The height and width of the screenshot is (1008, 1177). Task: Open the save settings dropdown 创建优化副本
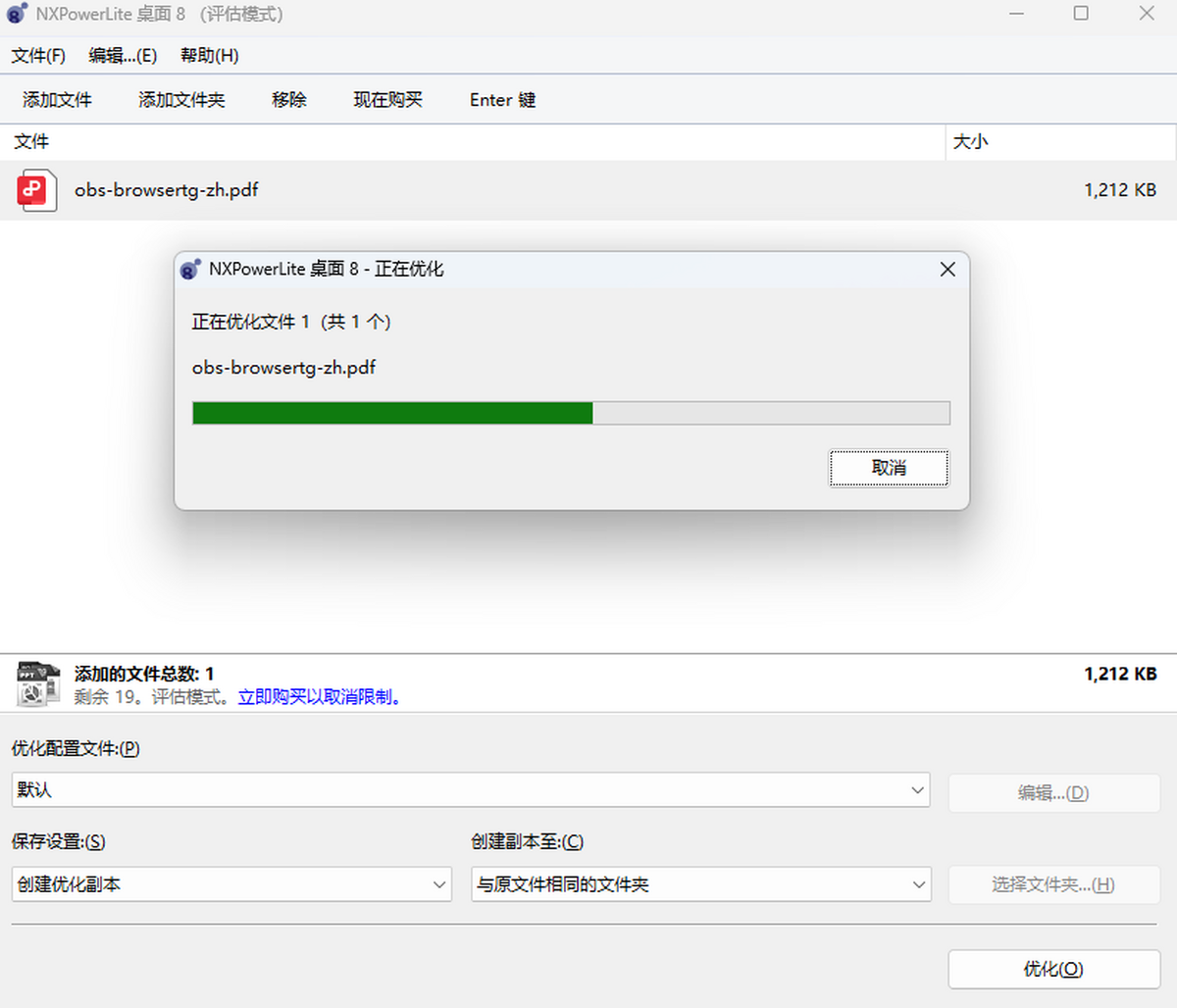tap(439, 884)
